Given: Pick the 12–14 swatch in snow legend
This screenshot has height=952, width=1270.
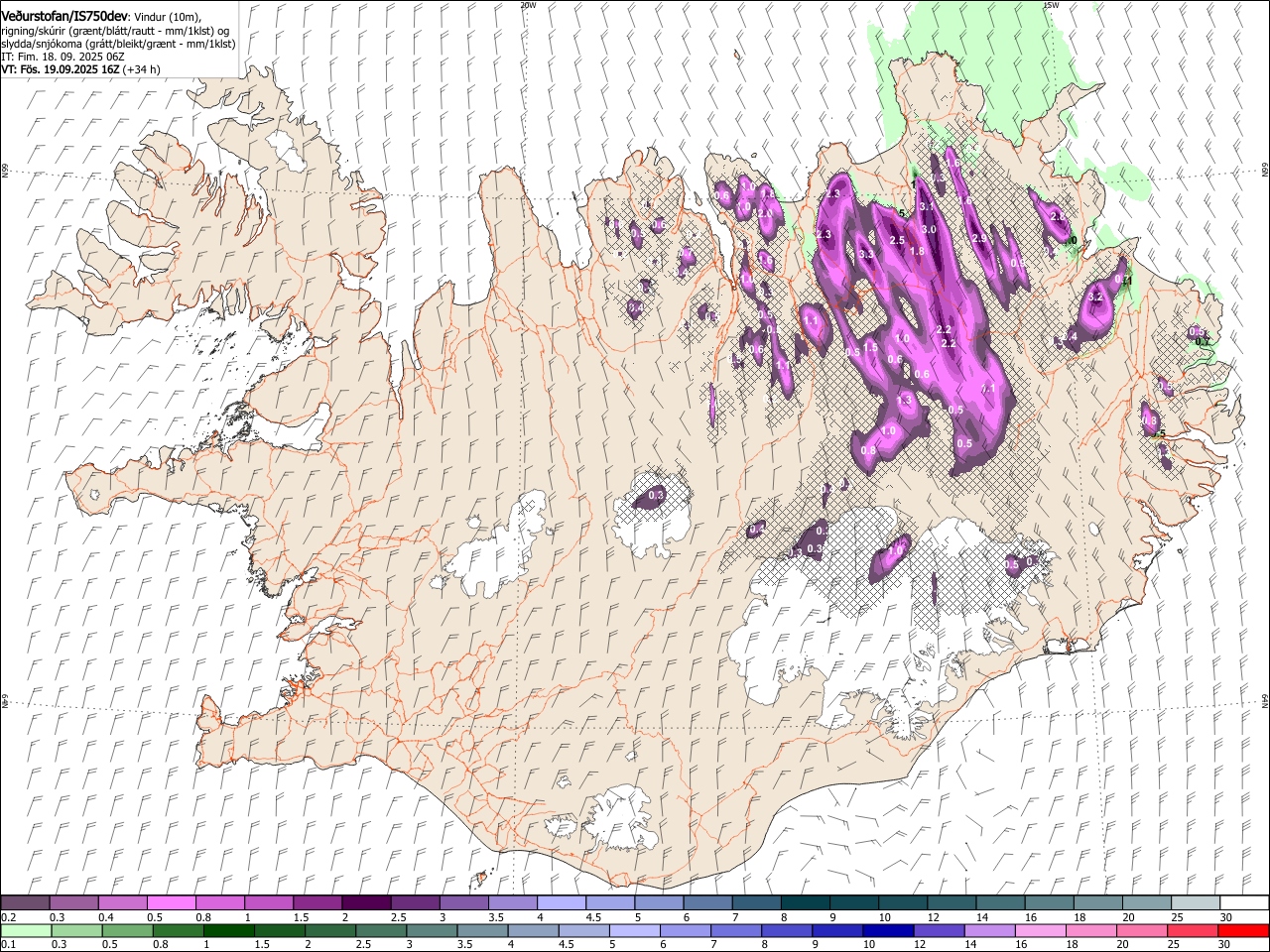Looking at the screenshot, I should (951, 903).
